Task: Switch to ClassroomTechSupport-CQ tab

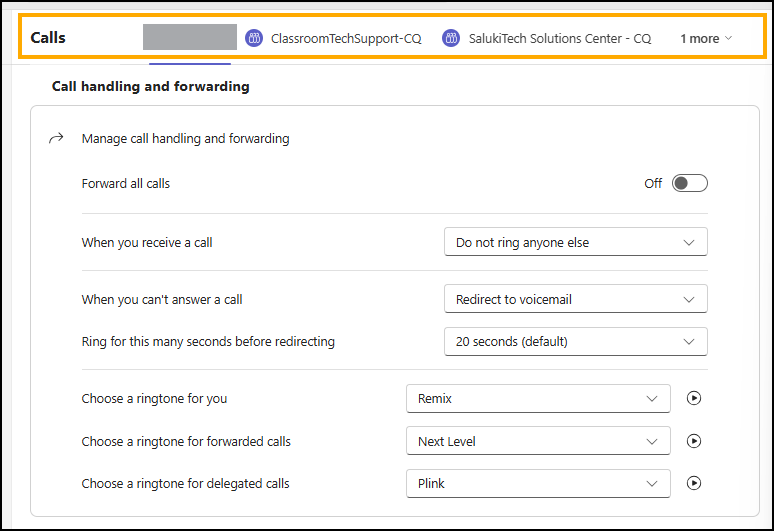Action: point(334,38)
